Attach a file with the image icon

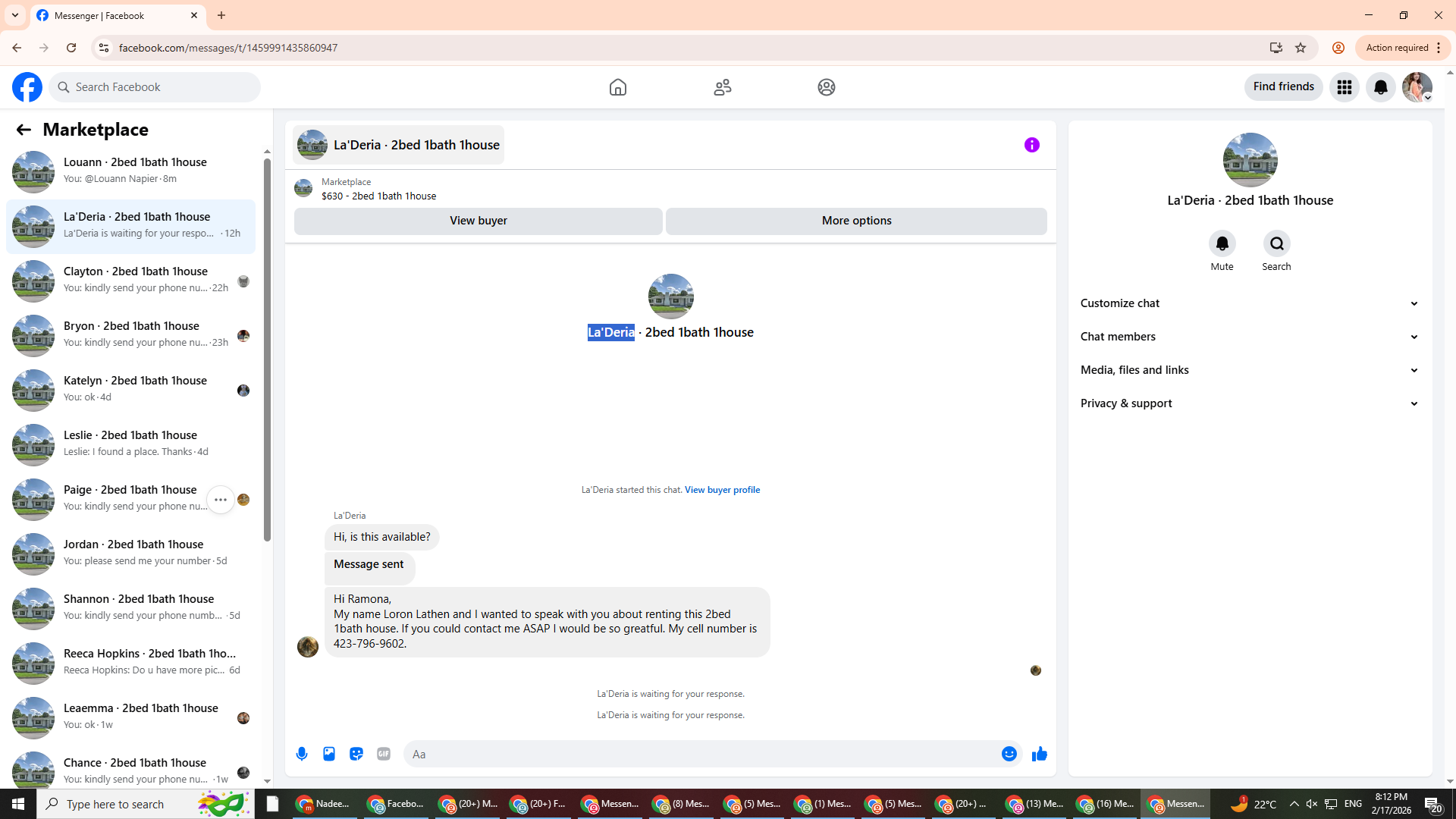pyautogui.click(x=329, y=754)
